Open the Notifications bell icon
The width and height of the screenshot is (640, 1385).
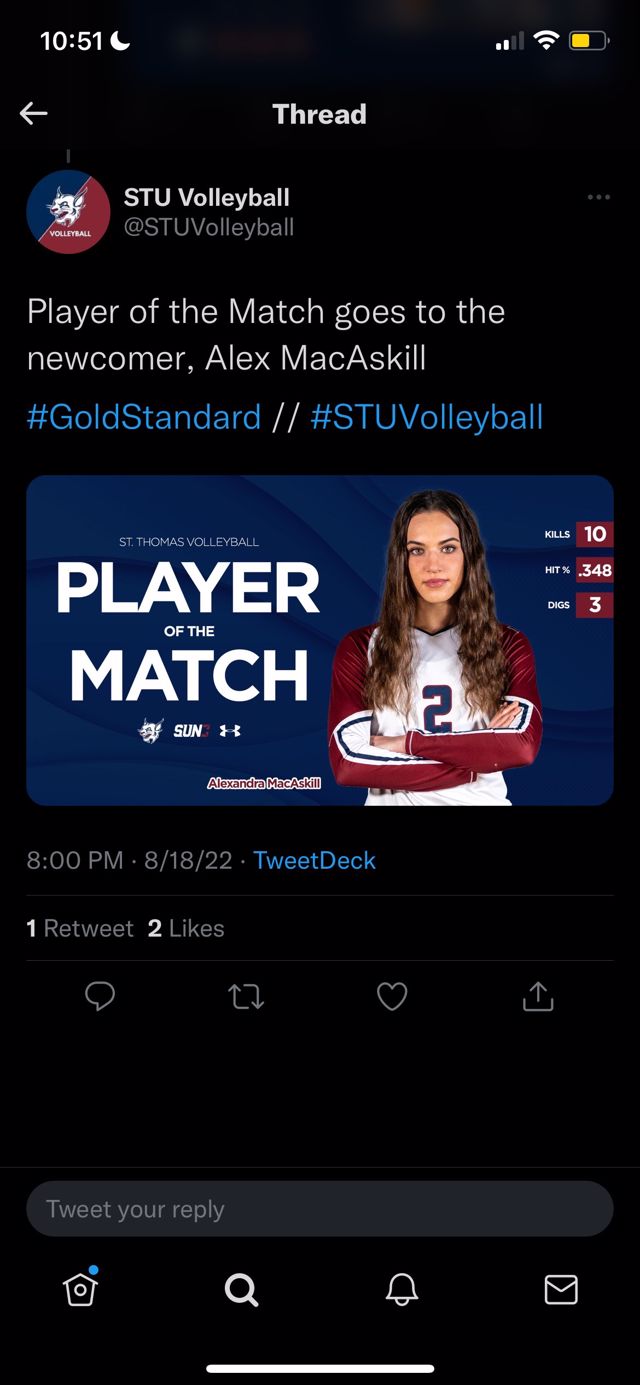point(401,1289)
